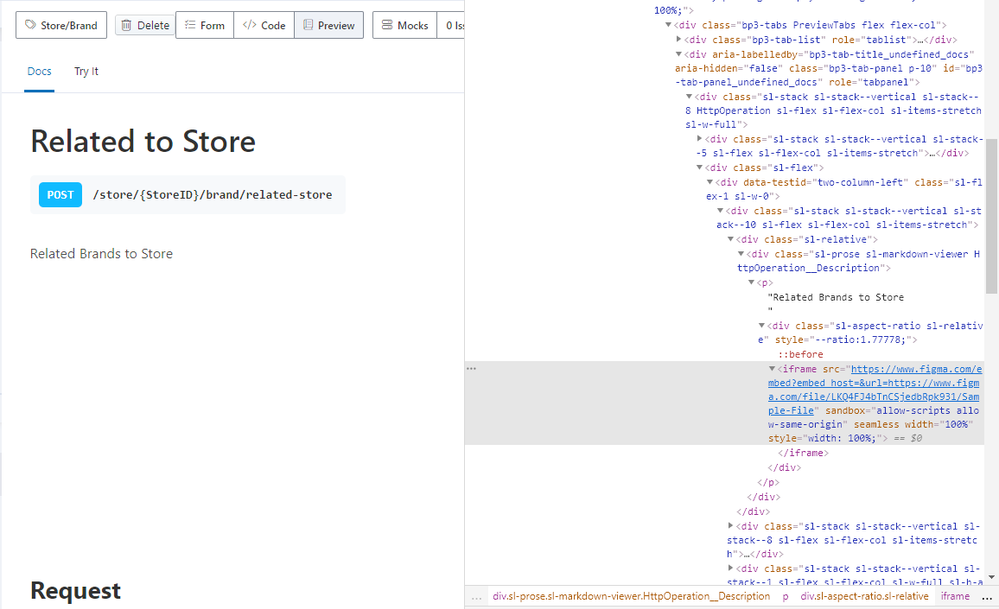999x609 pixels.
Task: Click the server icon on the Mocks button
Action: (387, 25)
